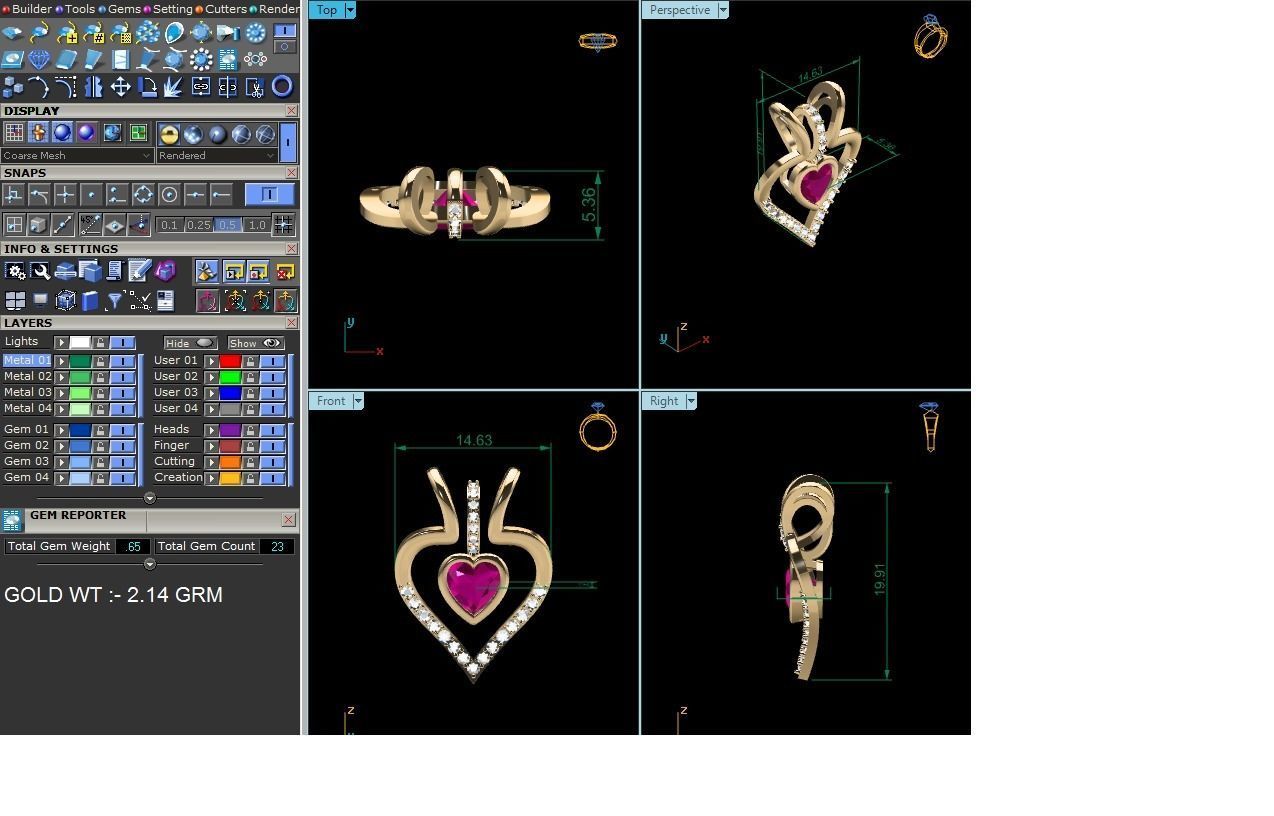Click the grid display icon in Display panel

tap(14, 132)
